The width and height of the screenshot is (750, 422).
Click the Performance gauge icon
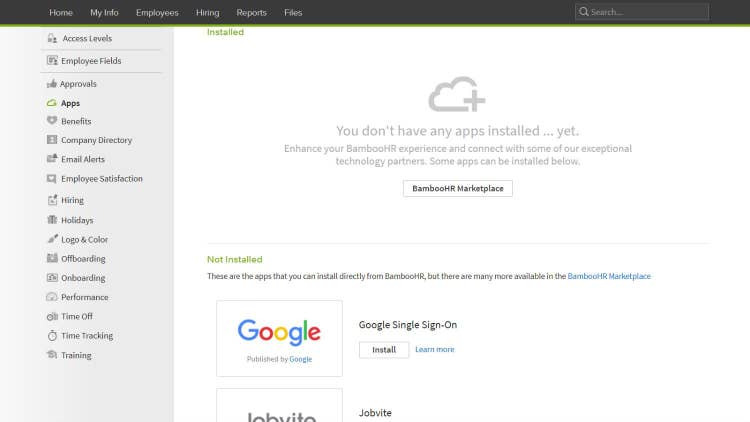tap(52, 297)
